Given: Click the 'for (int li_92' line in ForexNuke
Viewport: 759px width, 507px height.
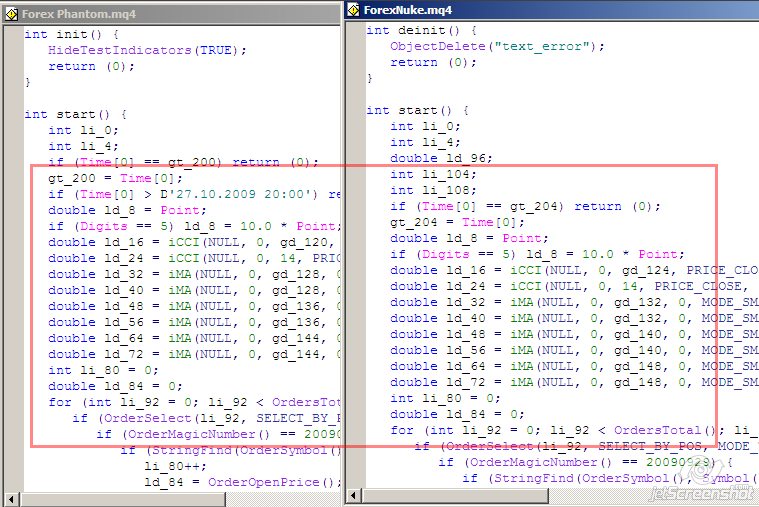Looking at the screenshot, I should [x=575, y=430].
